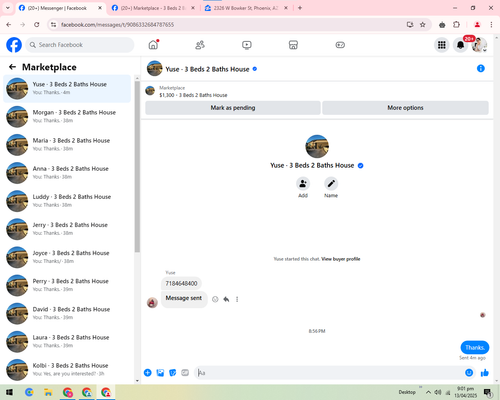Click the Facebook logo
This screenshot has height=400, width=500.
(14, 45)
